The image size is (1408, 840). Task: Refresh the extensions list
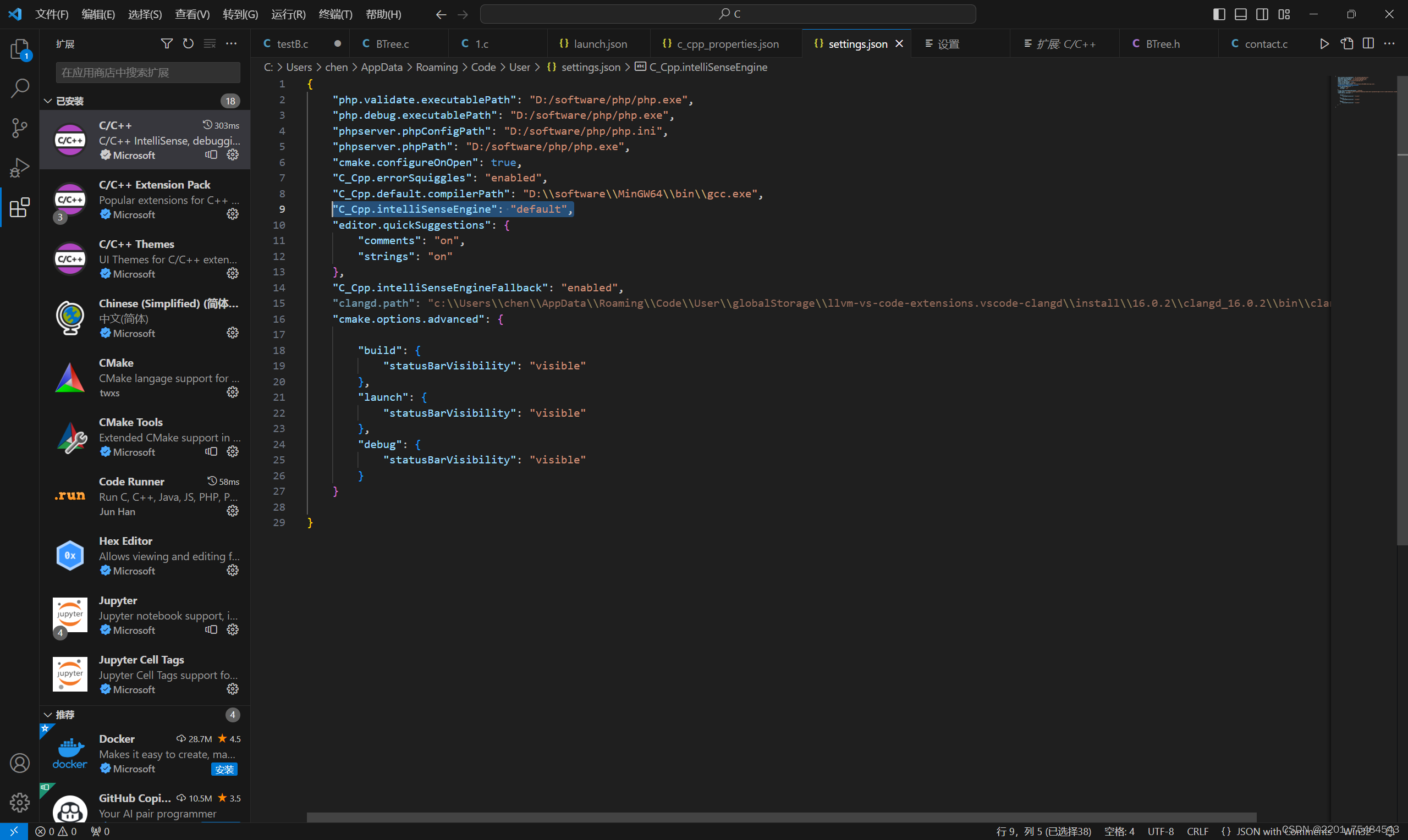(x=188, y=43)
